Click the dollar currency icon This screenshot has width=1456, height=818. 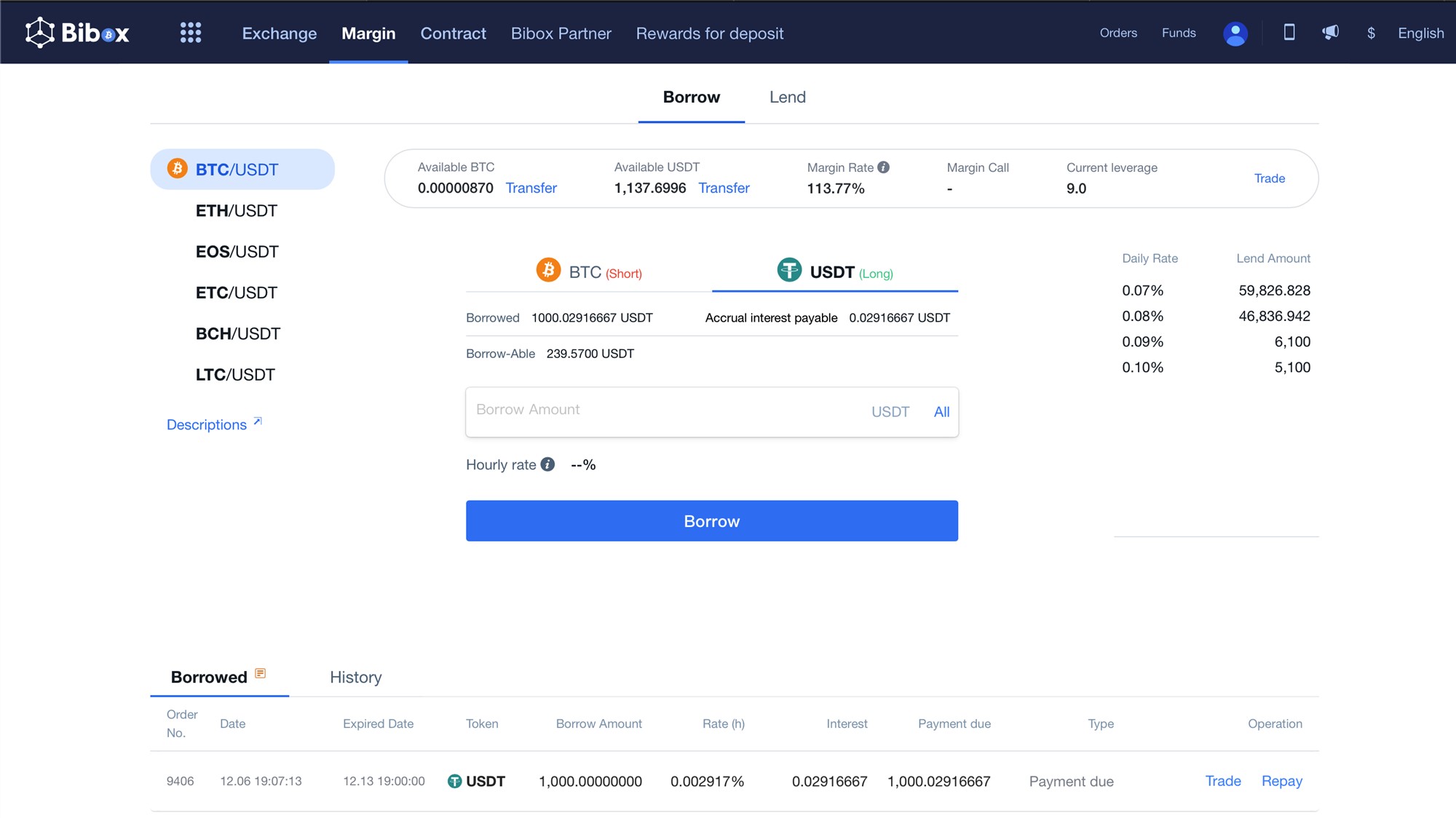(1371, 33)
